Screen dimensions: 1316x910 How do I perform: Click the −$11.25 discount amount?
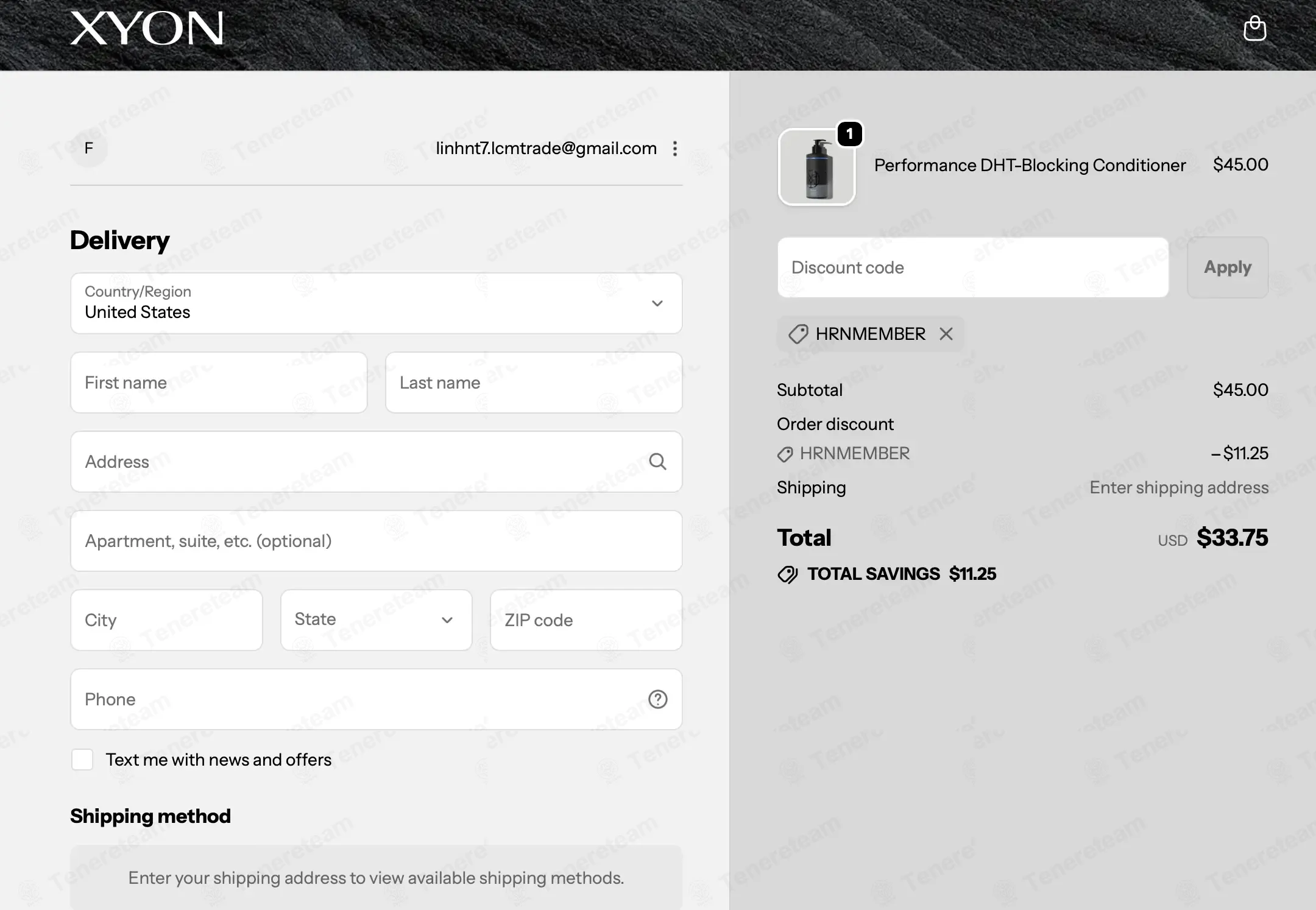[1239, 453]
